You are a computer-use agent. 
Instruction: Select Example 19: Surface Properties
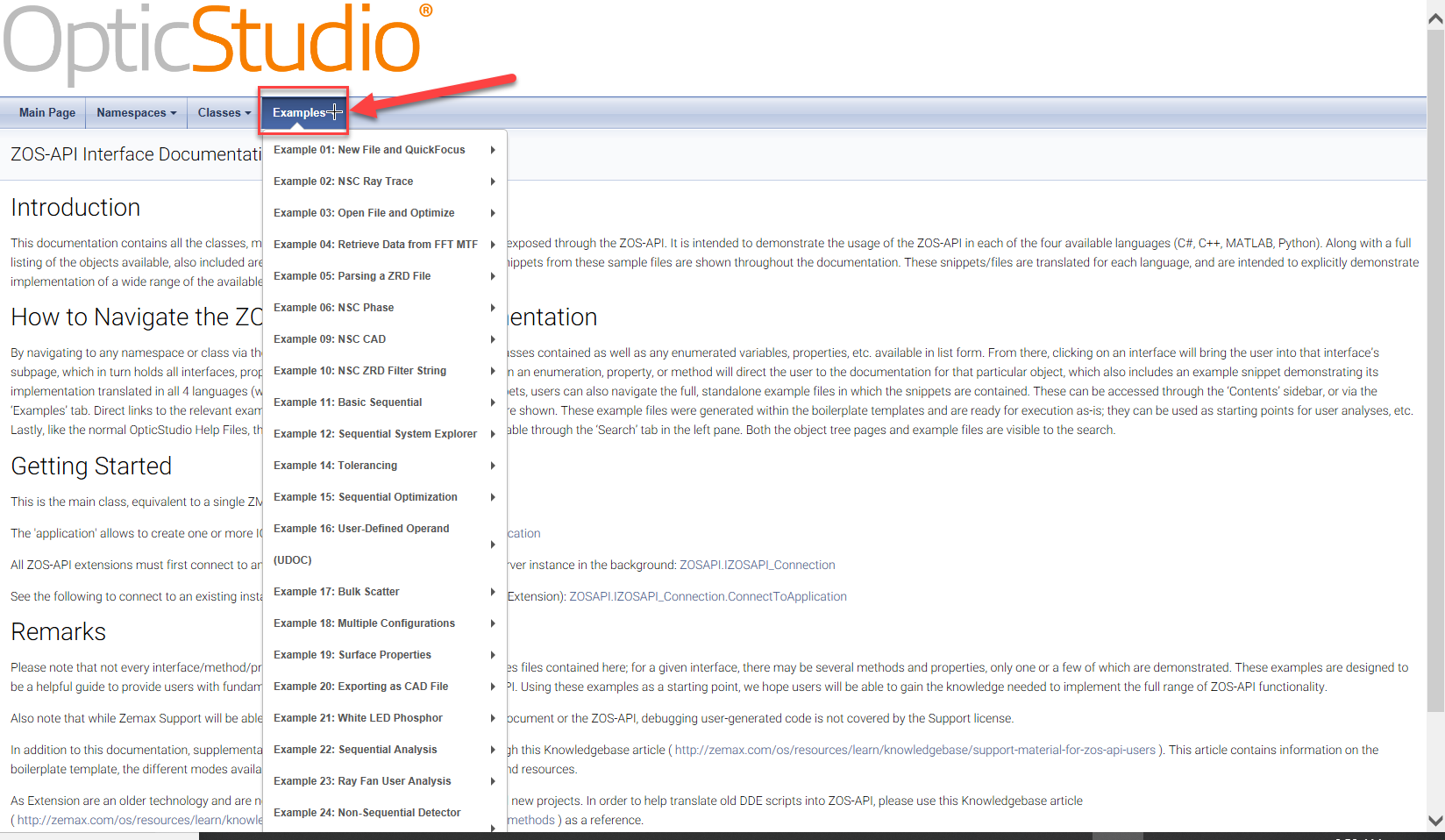tap(385, 655)
